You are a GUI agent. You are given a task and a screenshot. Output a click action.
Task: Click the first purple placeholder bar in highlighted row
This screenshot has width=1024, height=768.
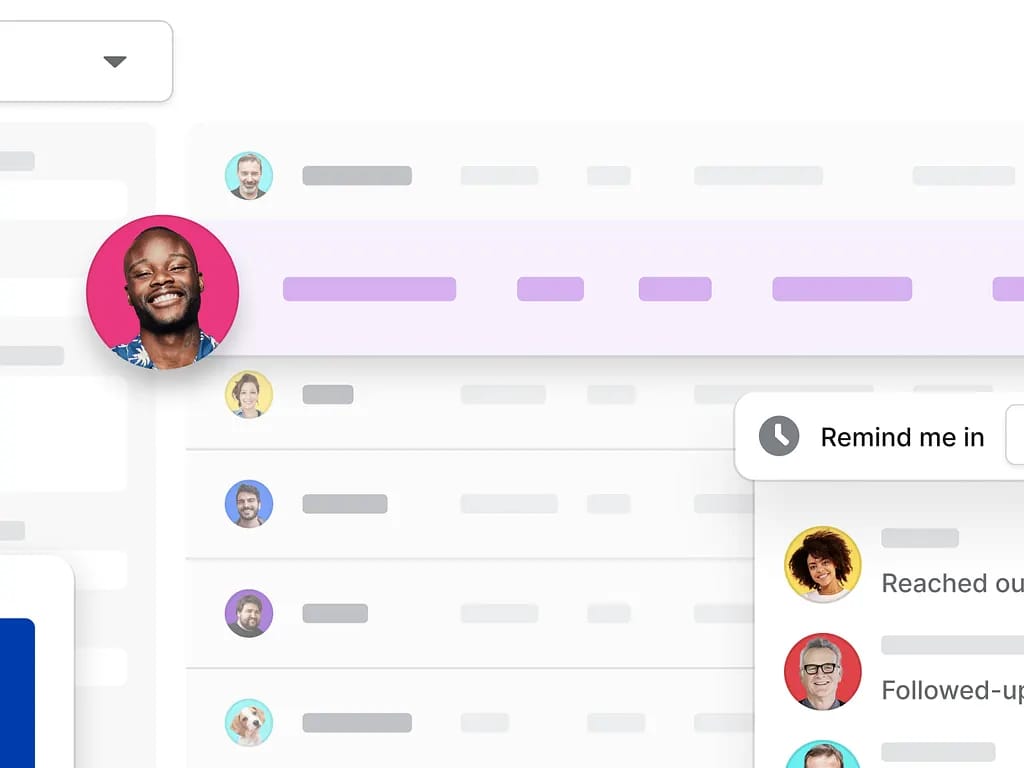tap(369, 289)
